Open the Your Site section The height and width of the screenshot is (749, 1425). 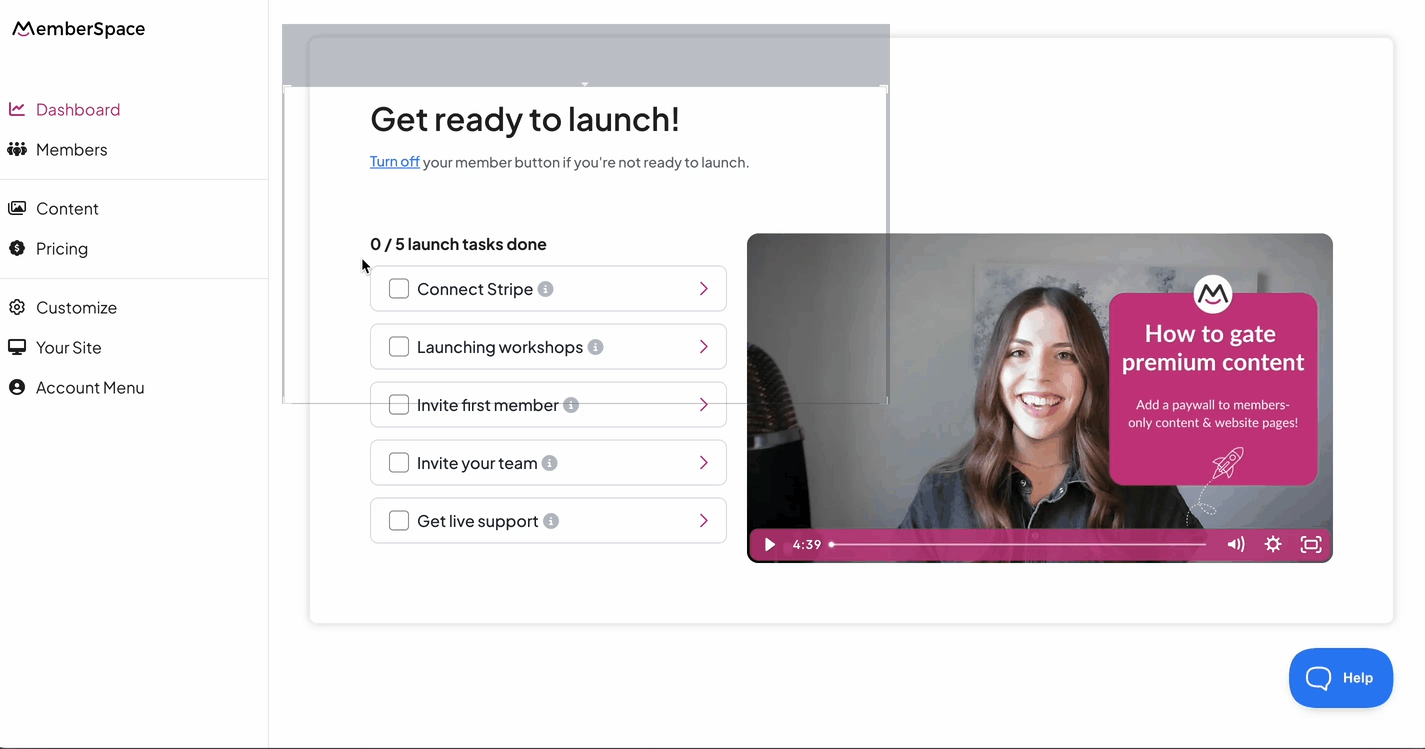[x=68, y=347]
